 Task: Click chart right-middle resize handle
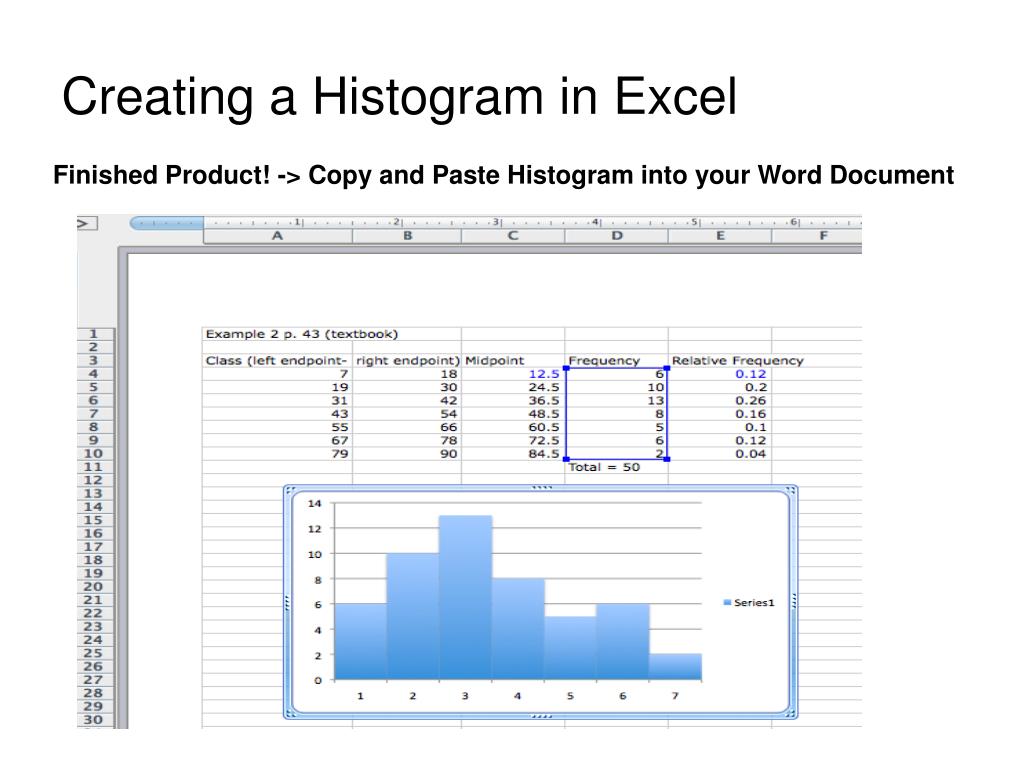[x=794, y=601]
